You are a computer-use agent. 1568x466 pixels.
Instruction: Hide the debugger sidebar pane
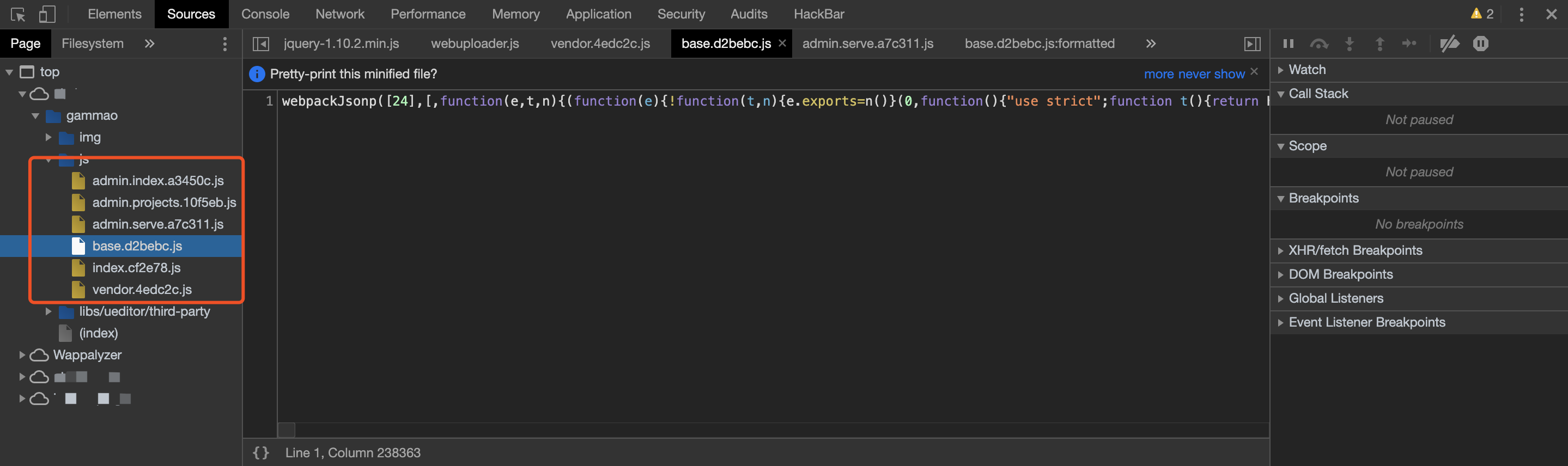click(x=1252, y=43)
